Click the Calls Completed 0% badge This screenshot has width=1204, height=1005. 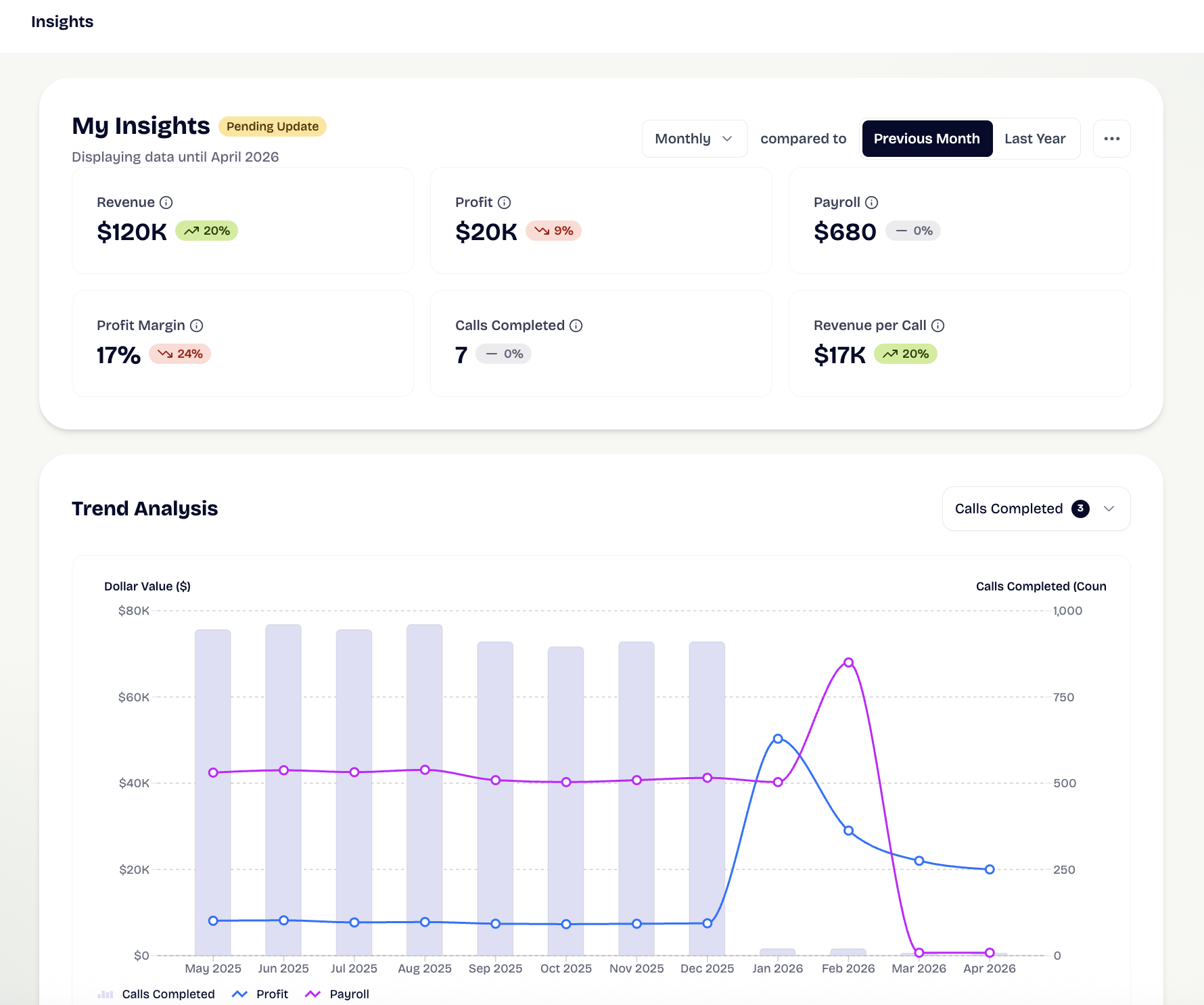(x=504, y=354)
